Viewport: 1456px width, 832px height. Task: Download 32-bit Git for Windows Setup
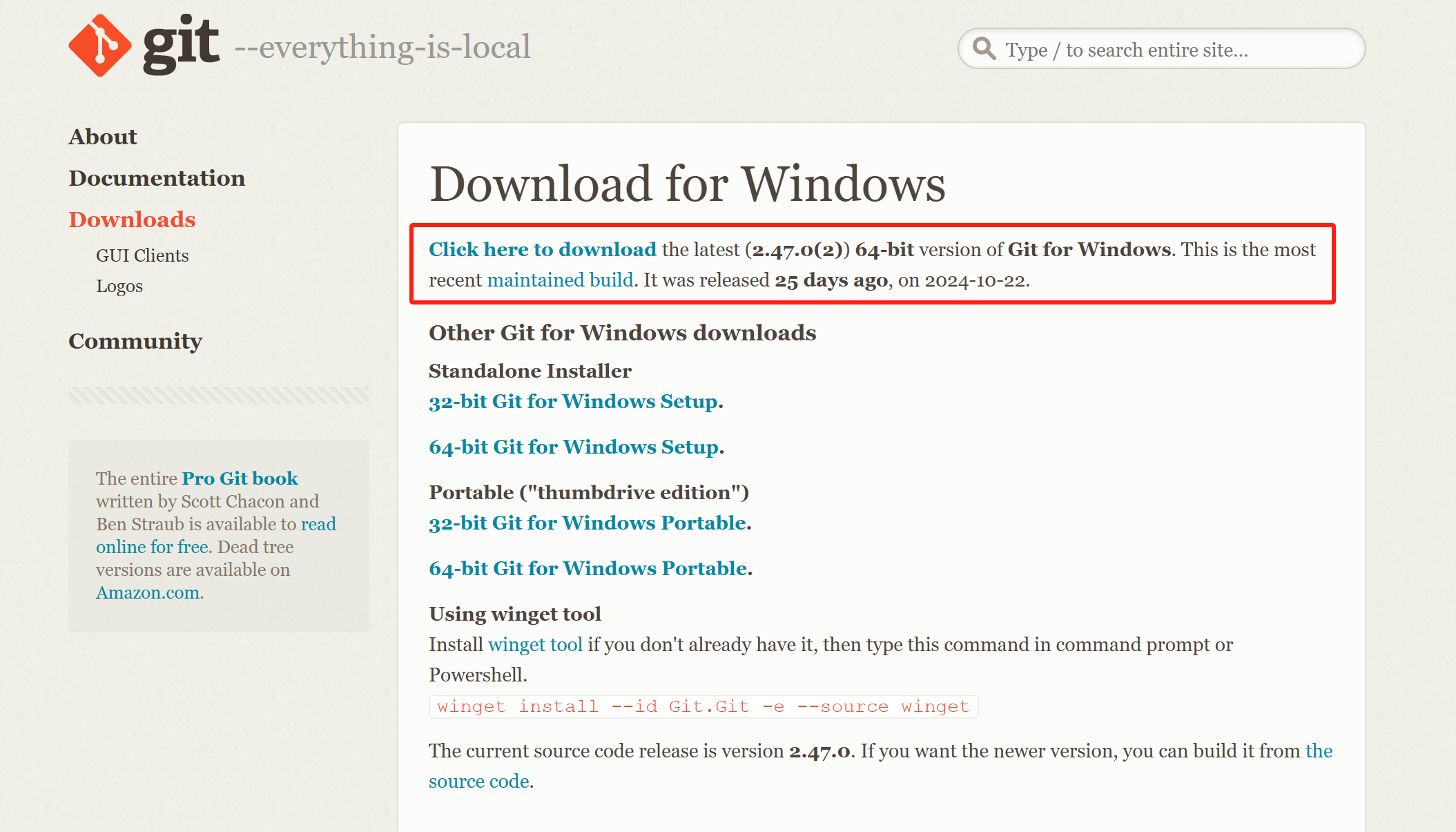coord(574,402)
